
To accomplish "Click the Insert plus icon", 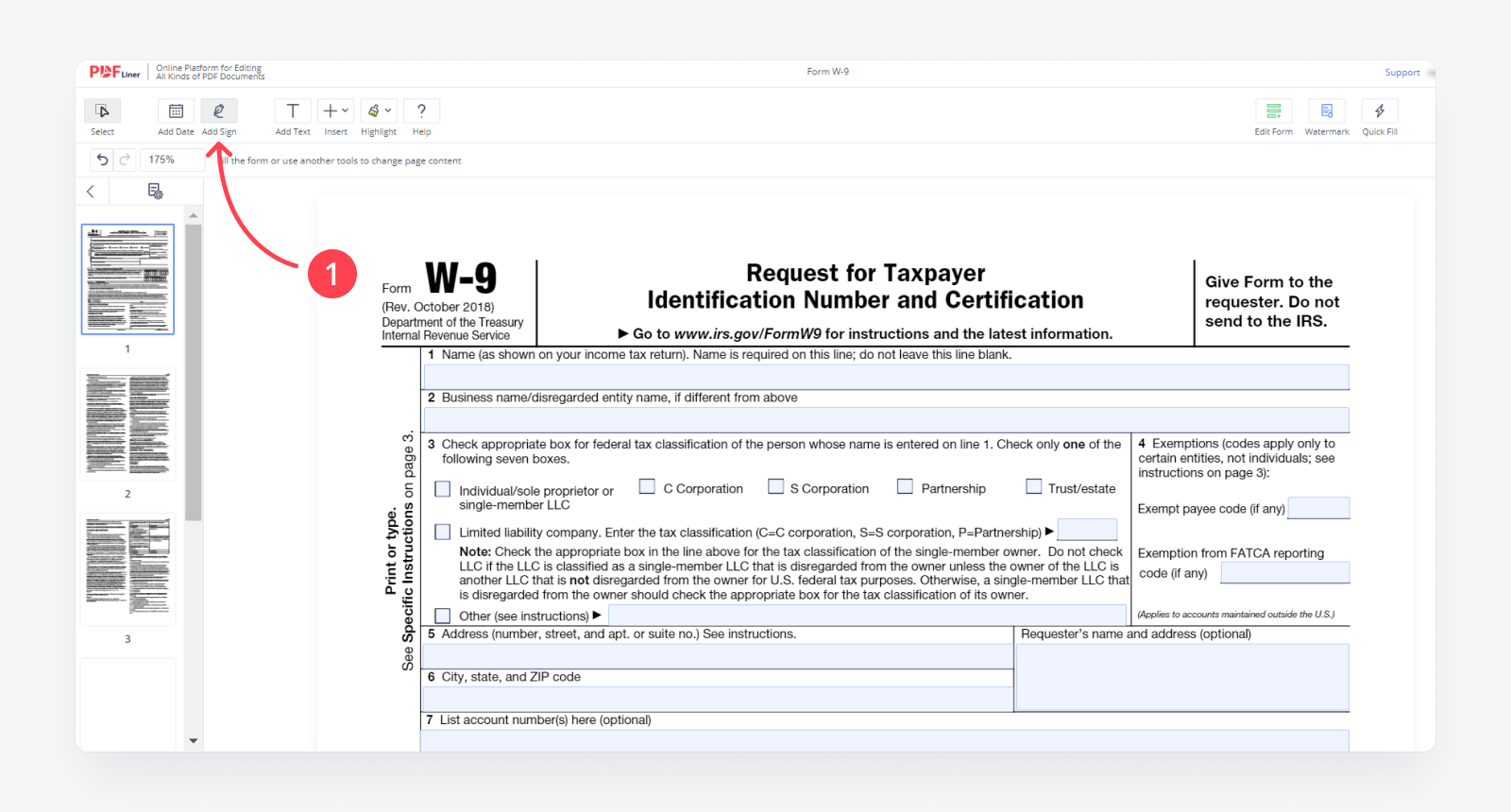I will coord(330,110).
